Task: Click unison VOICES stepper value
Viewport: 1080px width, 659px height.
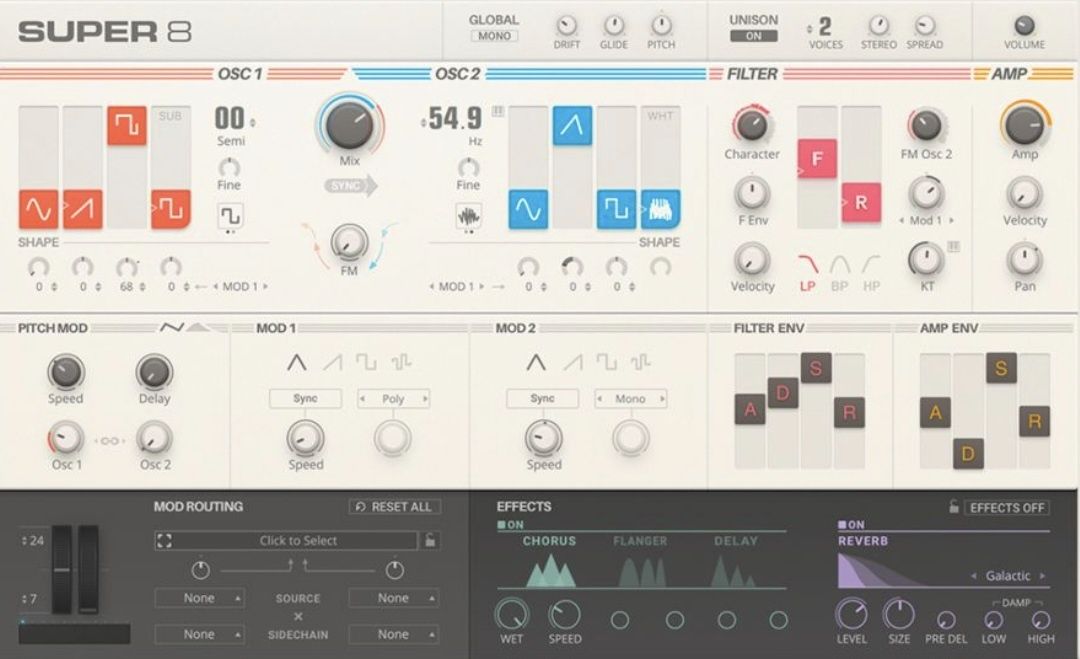Action: (820, 28)
